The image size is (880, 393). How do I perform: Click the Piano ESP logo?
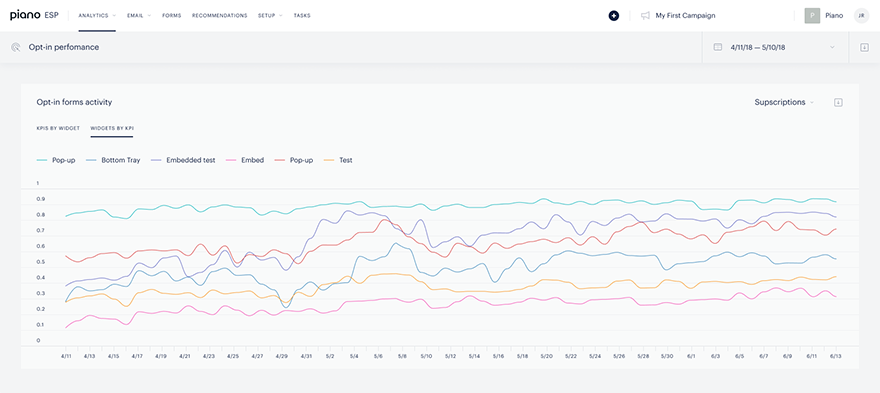point(34,16)
